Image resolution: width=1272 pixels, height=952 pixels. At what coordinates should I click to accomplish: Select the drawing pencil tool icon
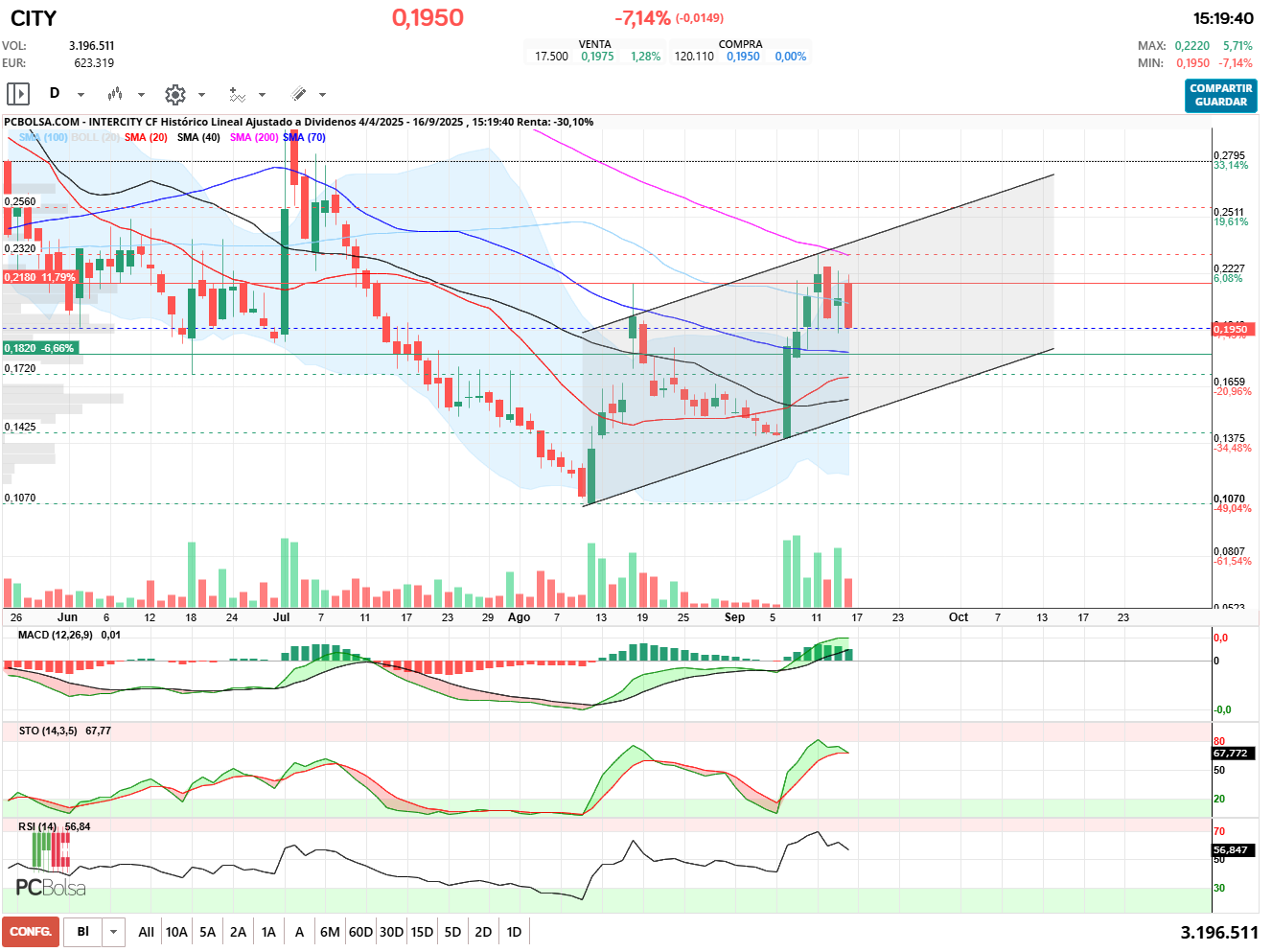(298, 94)
